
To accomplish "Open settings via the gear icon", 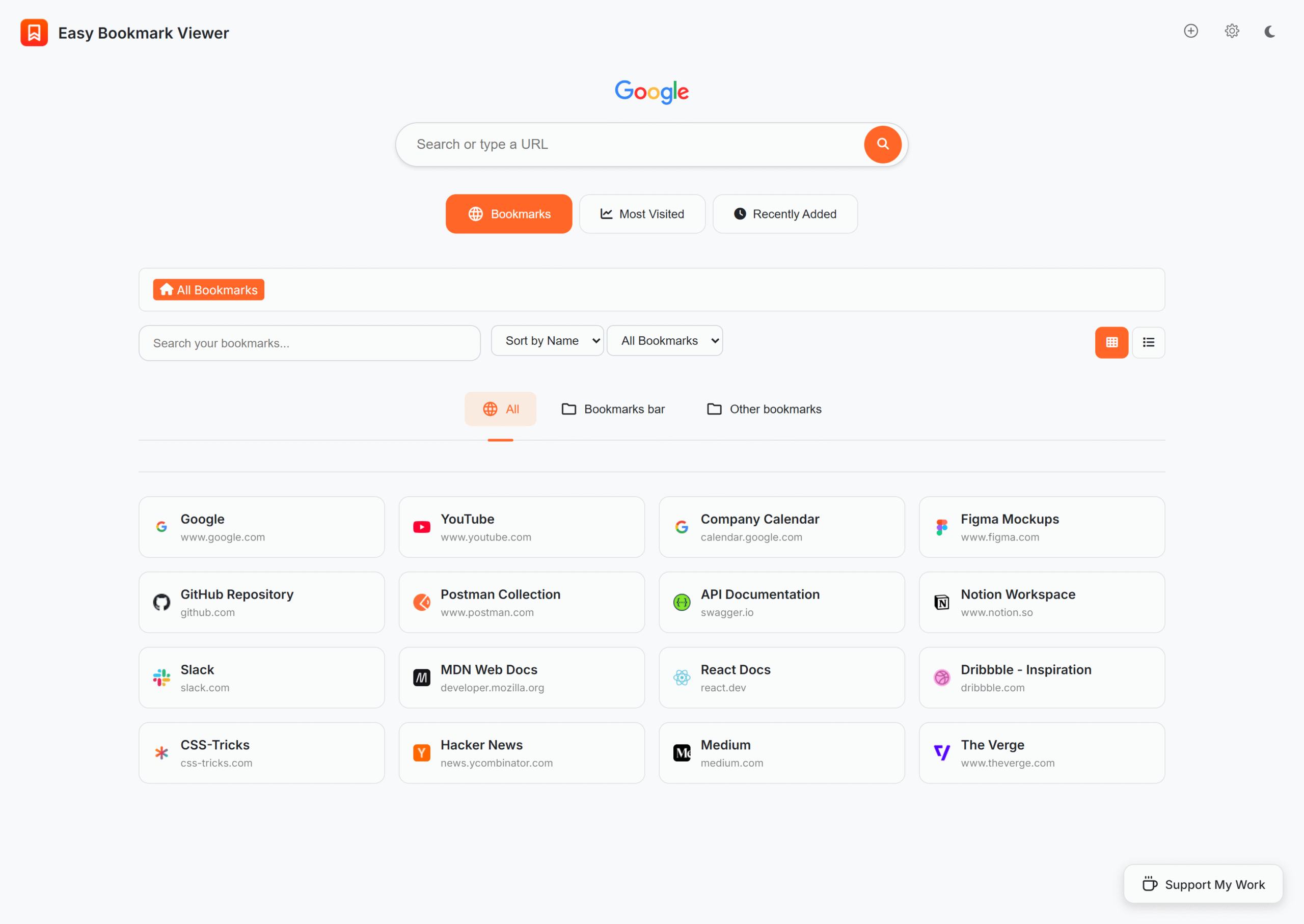I will (1232, 31).
